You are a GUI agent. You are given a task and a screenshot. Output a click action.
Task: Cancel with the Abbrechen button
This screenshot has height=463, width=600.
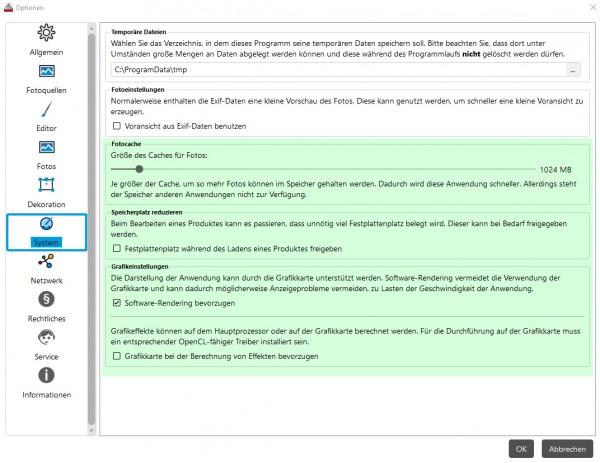pos(567,449)
